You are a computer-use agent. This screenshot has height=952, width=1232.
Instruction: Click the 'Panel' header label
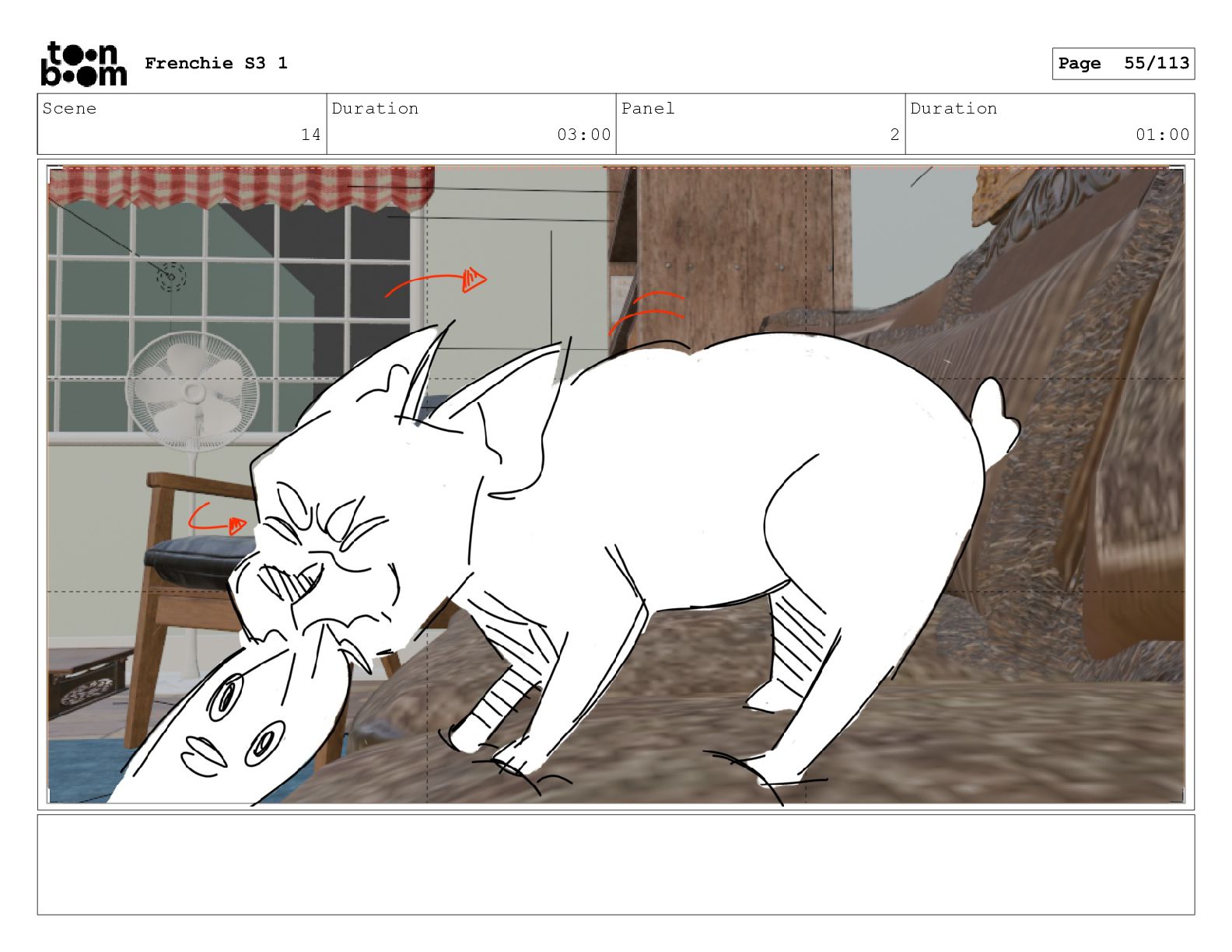tap(648, 109)
